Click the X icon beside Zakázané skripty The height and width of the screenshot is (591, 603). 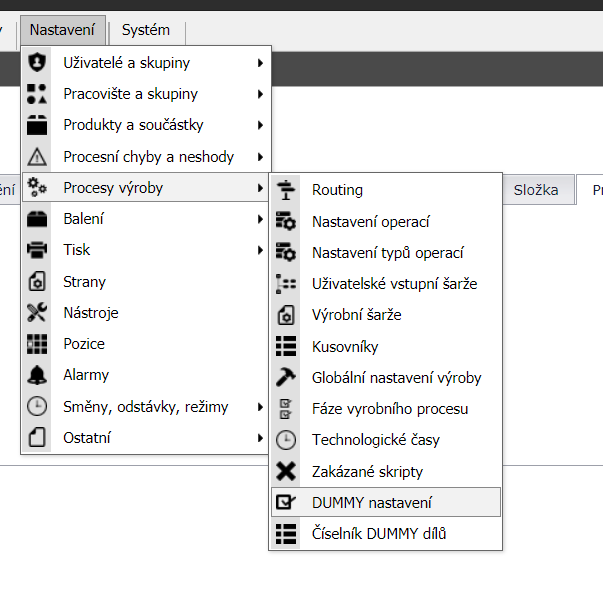(286, 471)
